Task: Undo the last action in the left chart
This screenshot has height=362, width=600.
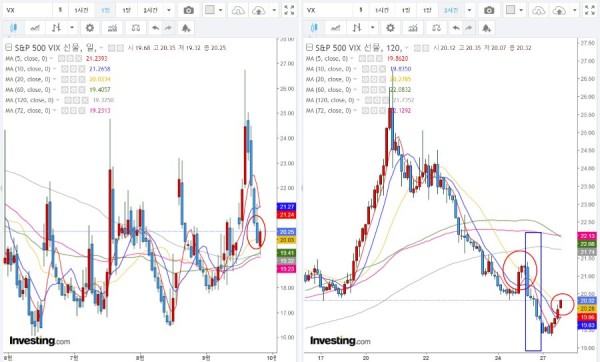Action: [155, 28]
